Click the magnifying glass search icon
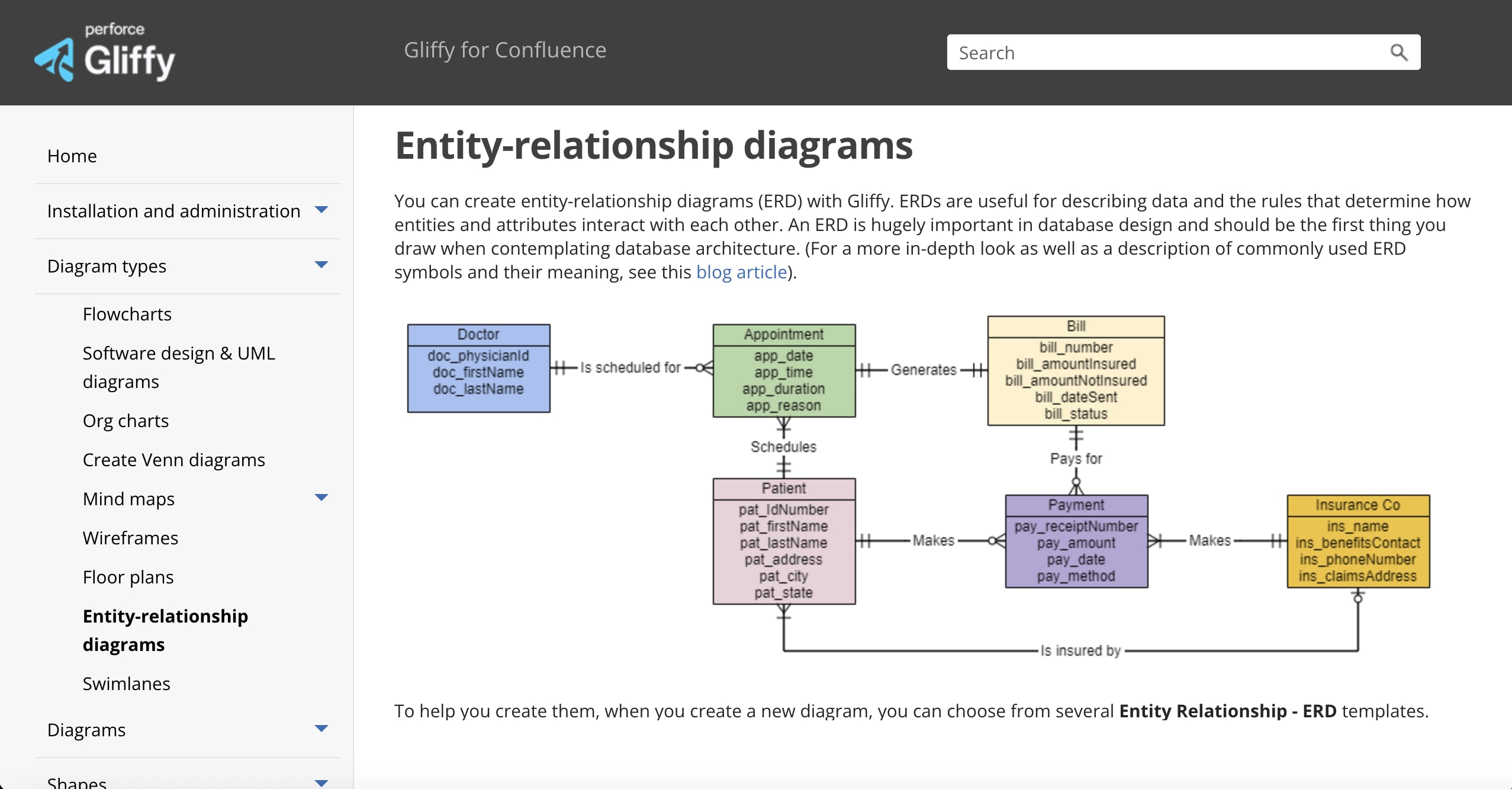Viewport: 1512px width, 789px height. coord(1398,53)
